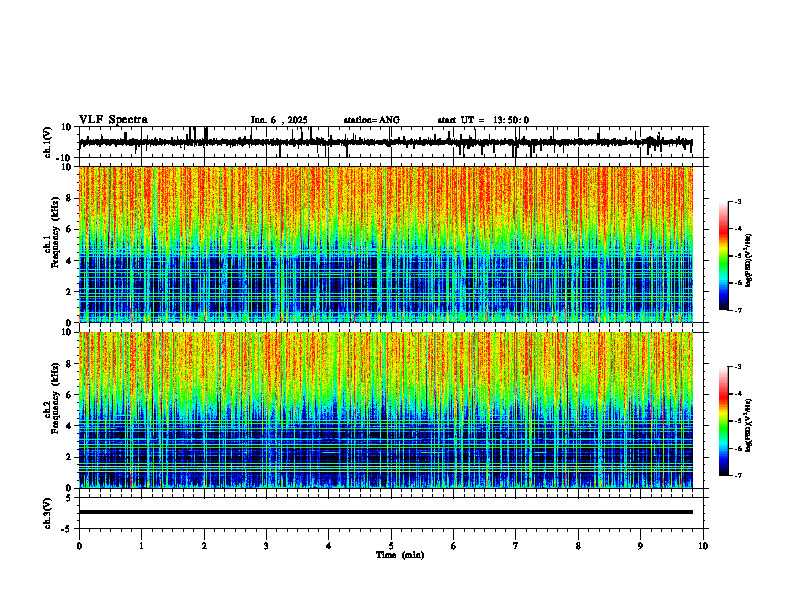Click the ch.2 colorbar log(PSD) label
The height and width of the screenshot is (612, 792).
(x=748, y=425)
